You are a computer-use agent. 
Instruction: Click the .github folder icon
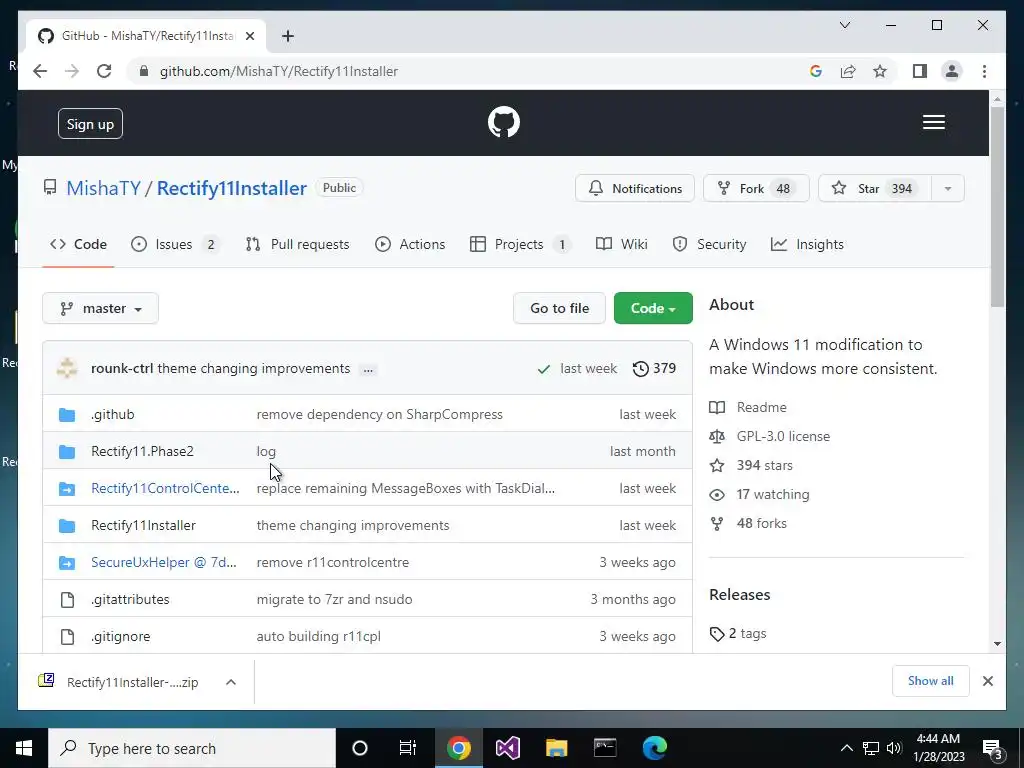click(x=67, y=415)
